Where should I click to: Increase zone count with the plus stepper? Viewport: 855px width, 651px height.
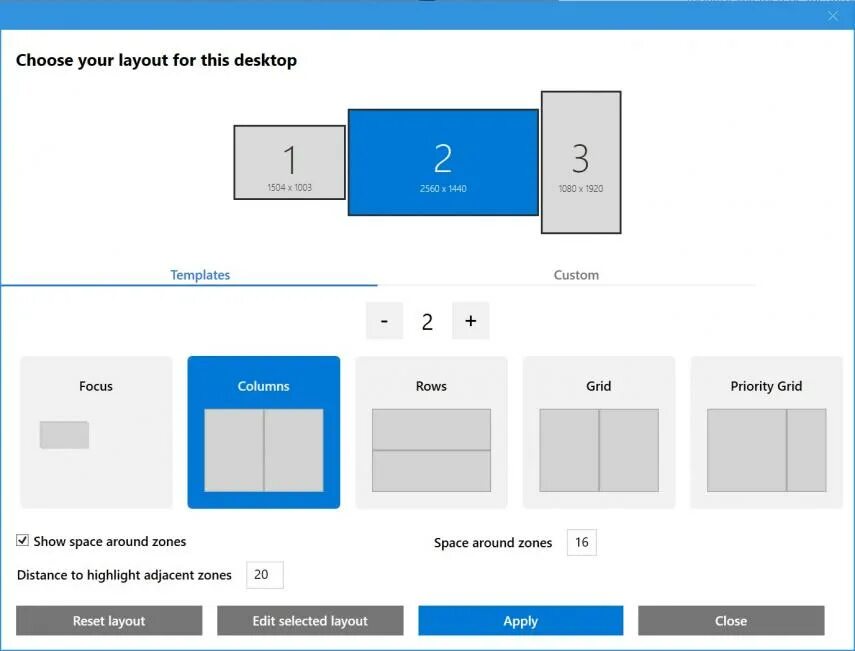click(470, 320)
